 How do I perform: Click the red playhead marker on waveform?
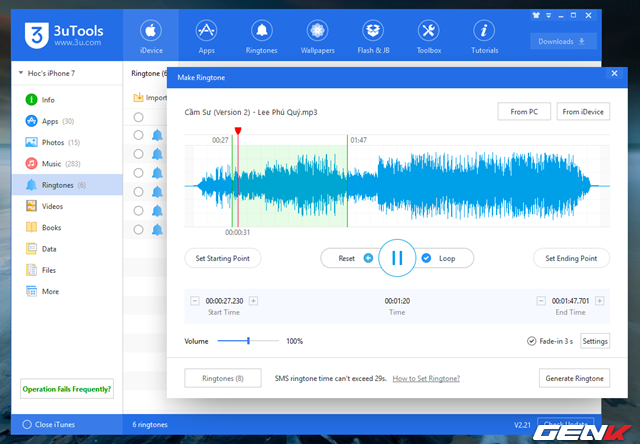pyautogui.click(x=238, y=131)
